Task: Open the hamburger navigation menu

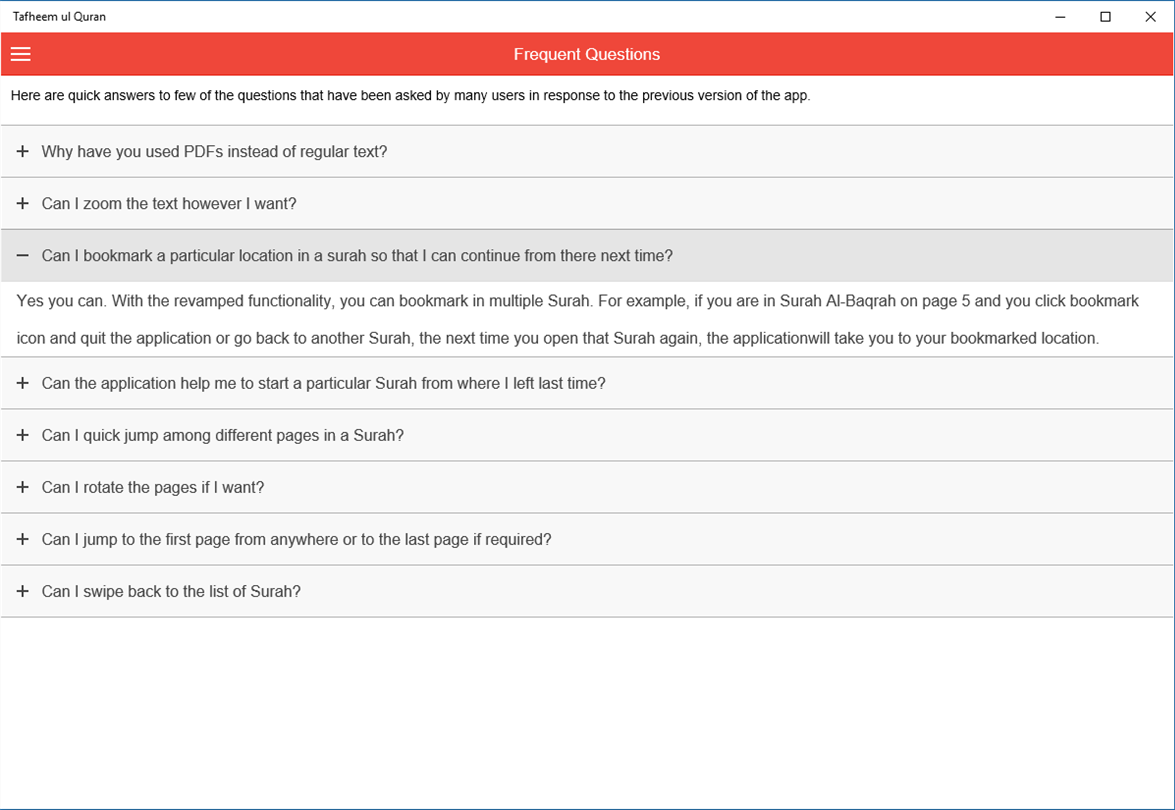Action: coord(21,54)
